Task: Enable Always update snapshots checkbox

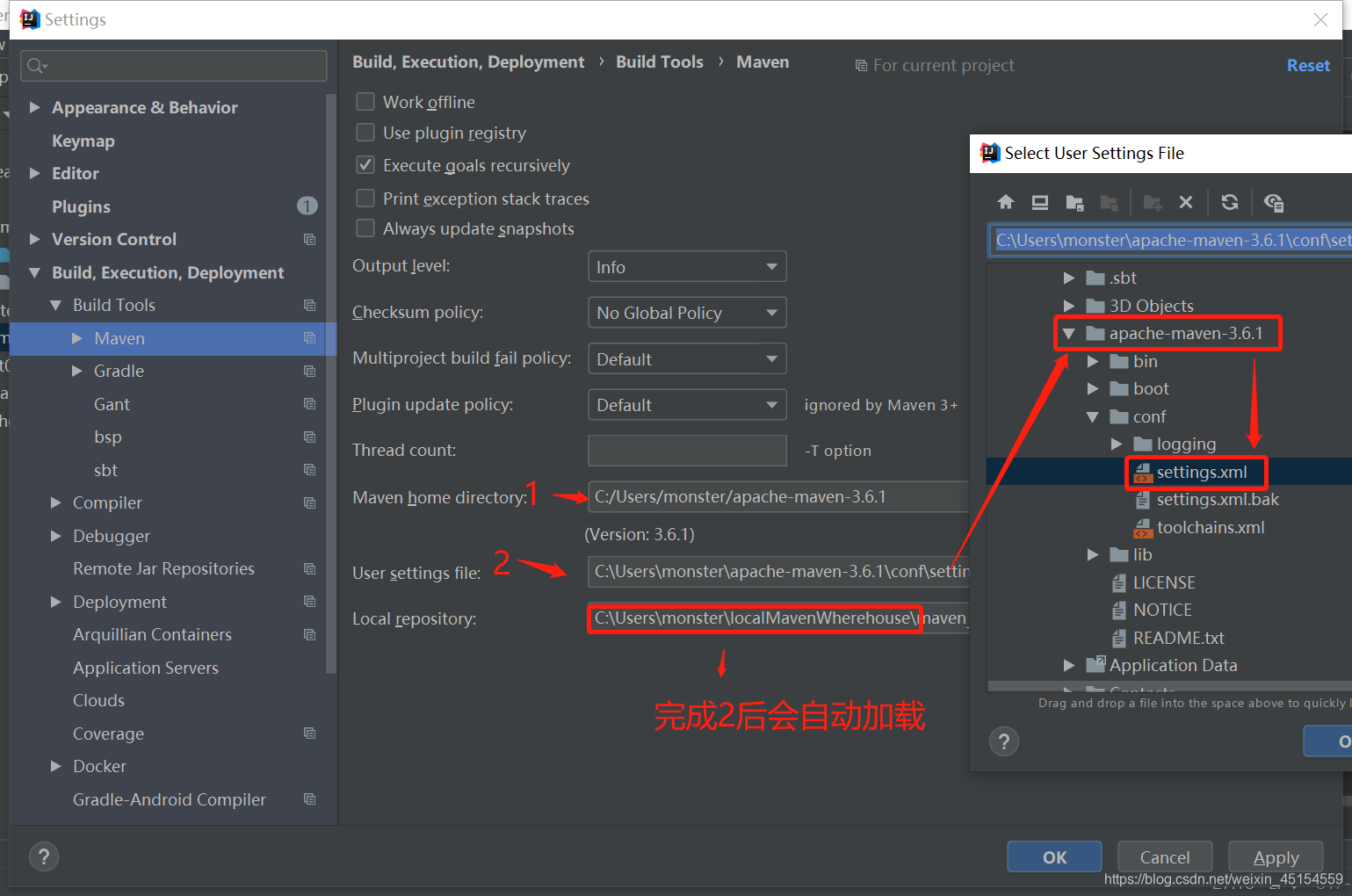Action: [365, 228]
